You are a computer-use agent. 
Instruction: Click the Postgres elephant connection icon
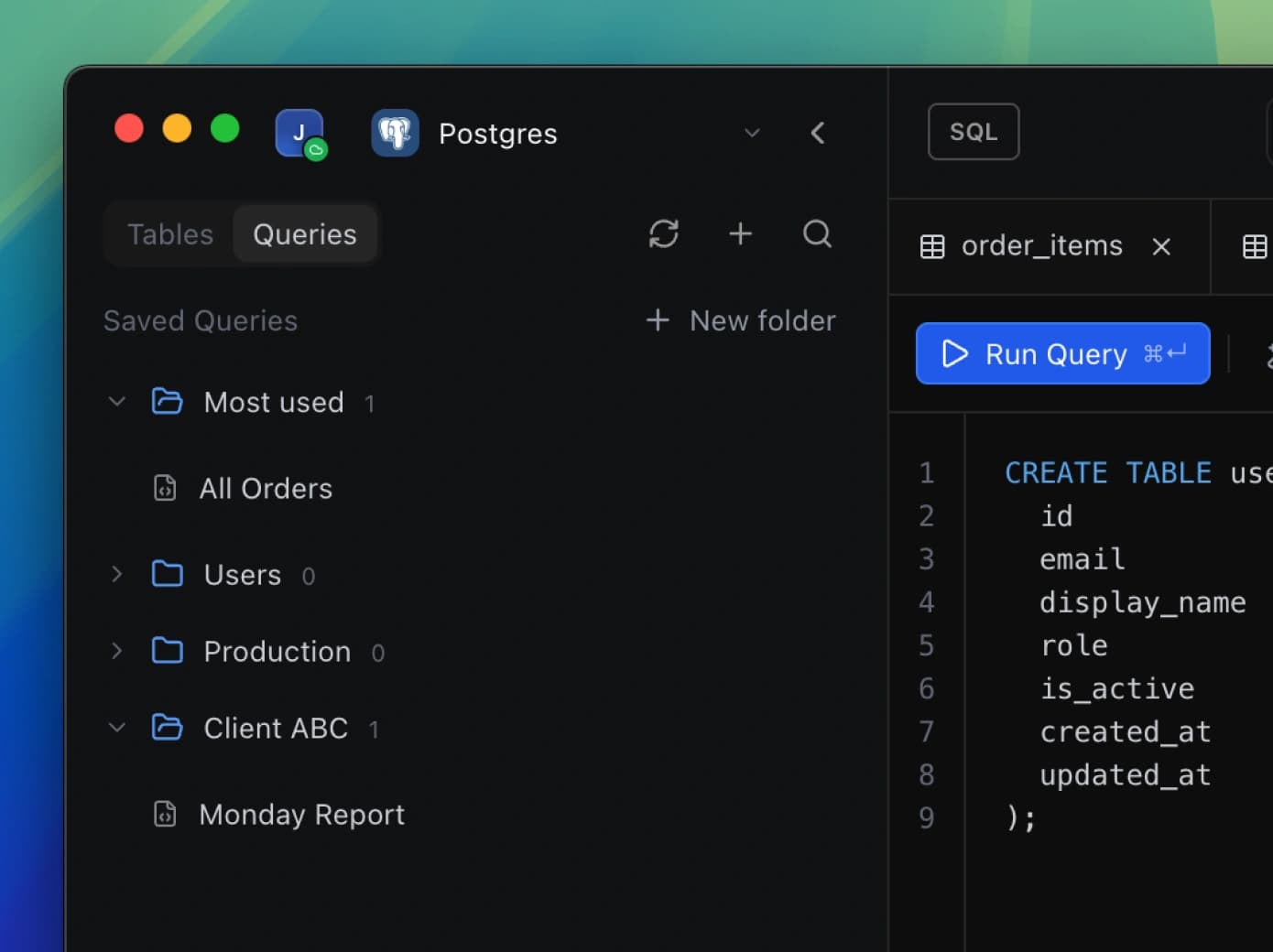(x=395, y=133)
